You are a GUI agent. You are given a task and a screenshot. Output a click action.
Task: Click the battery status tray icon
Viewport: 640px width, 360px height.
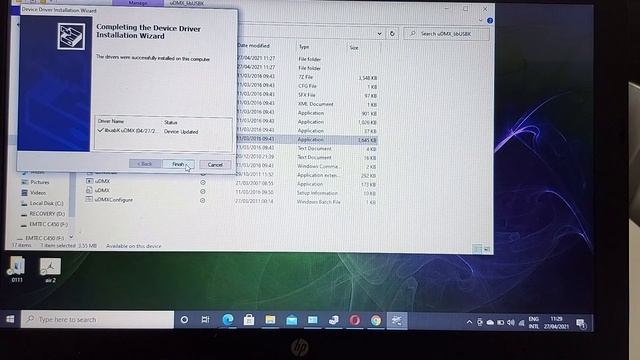tap(500, 323)
